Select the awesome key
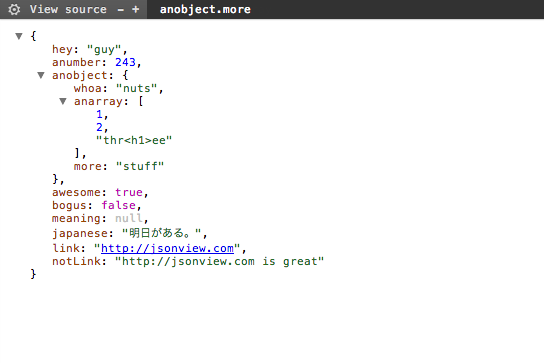This screenshot has width=544, height=363. tap(76, 192)
